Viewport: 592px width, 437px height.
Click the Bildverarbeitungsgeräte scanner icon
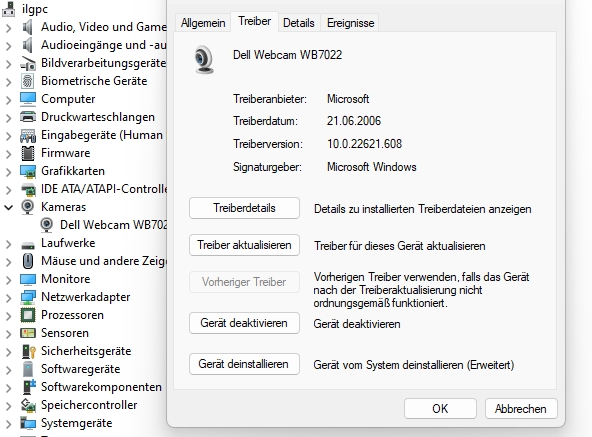28,63
